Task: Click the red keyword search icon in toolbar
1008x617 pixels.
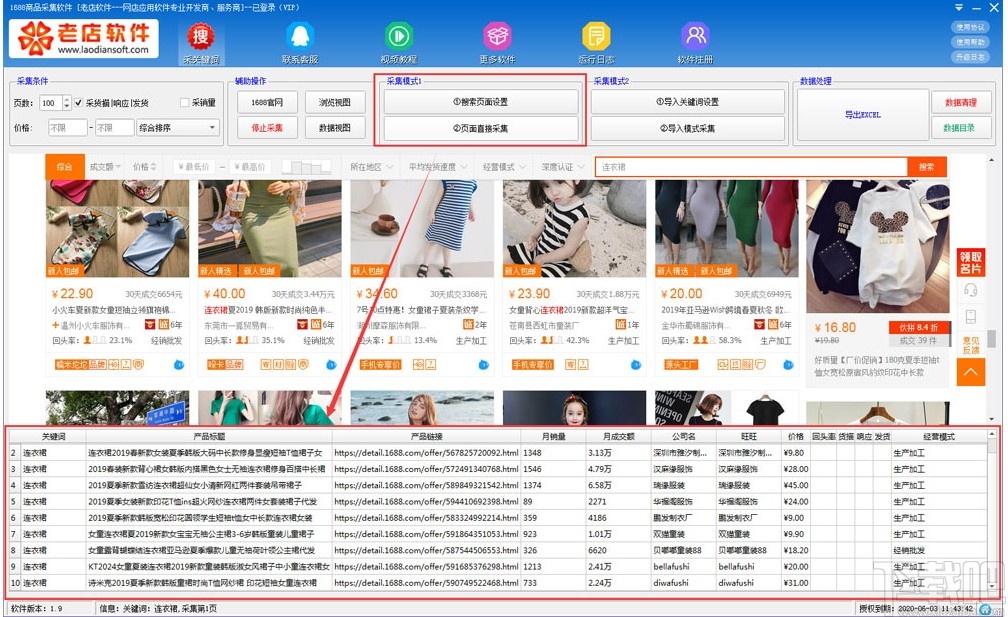Action: pyautogui.click(x=200, y=34)
